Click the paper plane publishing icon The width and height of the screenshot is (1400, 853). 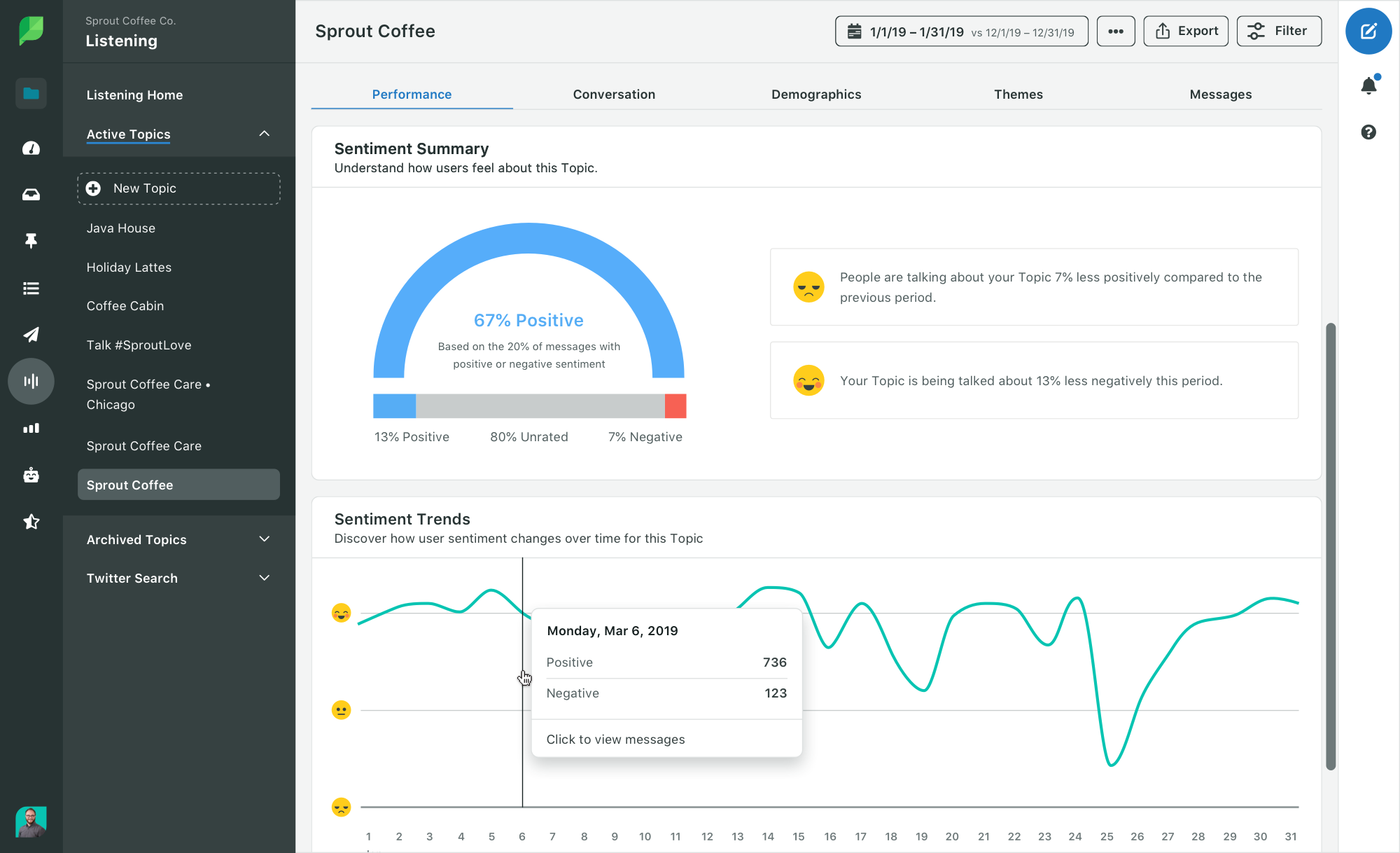31,335
